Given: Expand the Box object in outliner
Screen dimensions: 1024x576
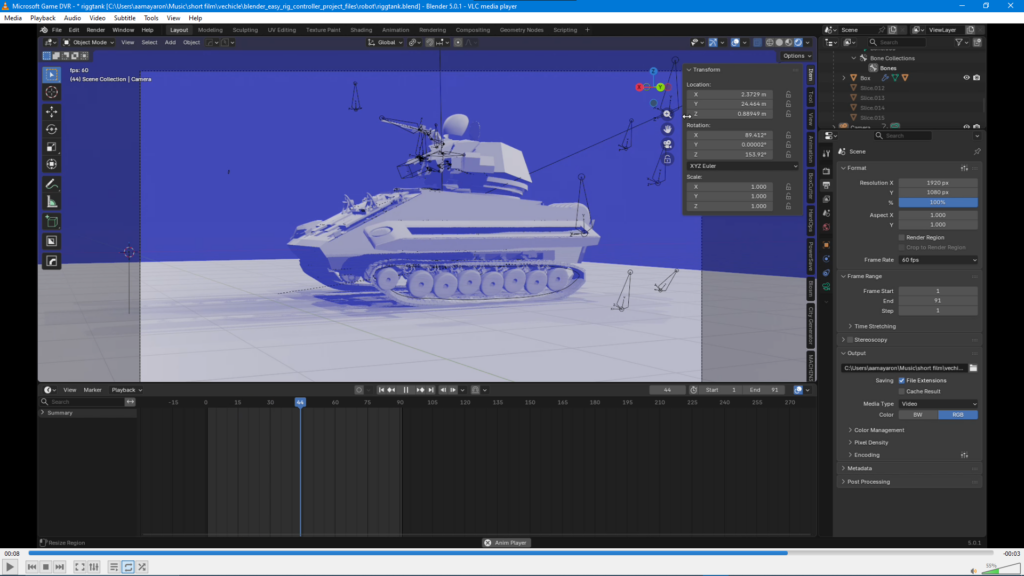Looking at the screenshot, I should coord(844,78).
